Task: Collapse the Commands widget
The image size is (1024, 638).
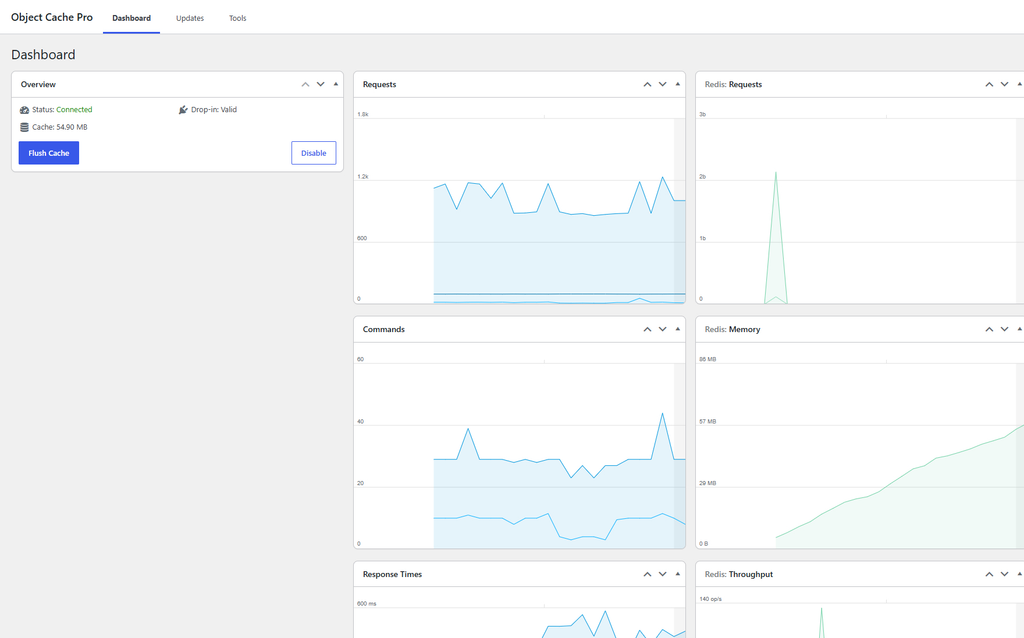Action: tap(678, 329)
